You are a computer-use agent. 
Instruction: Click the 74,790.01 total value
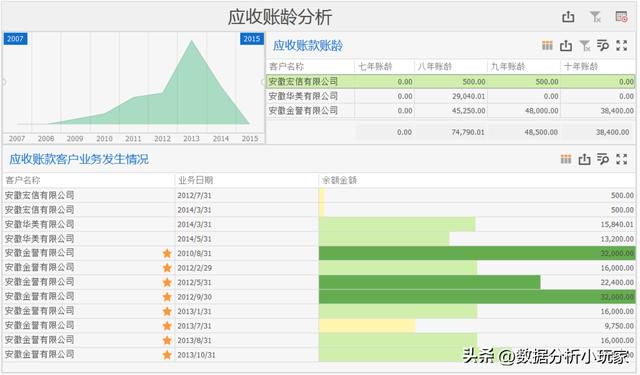pyautogui.click(x=468, y=132)
